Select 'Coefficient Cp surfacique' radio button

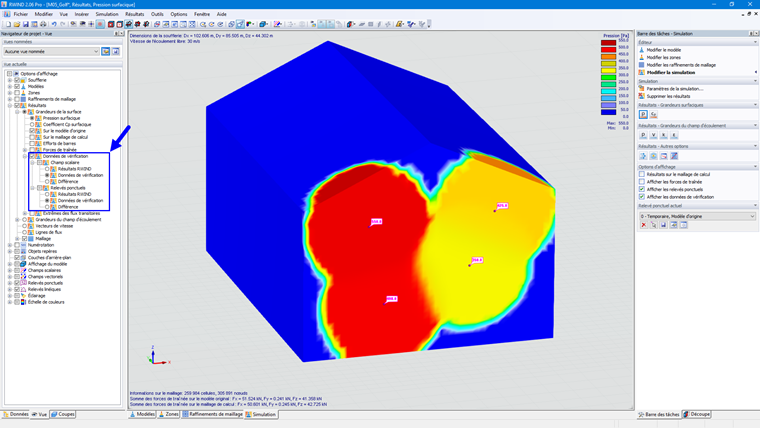pyautogui.click(x=32, y=125)
